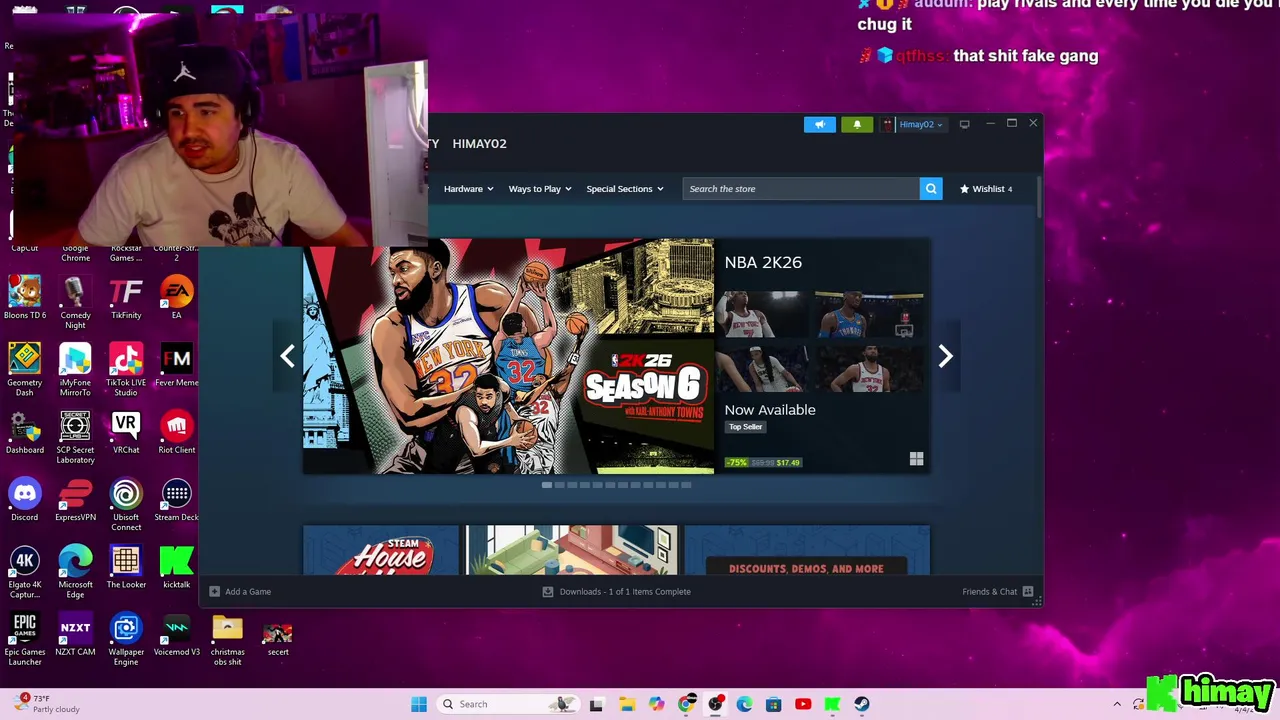Open ExpressVPN desktop shortcut
Screen dimensions: 1280x720
pos(75,500)
